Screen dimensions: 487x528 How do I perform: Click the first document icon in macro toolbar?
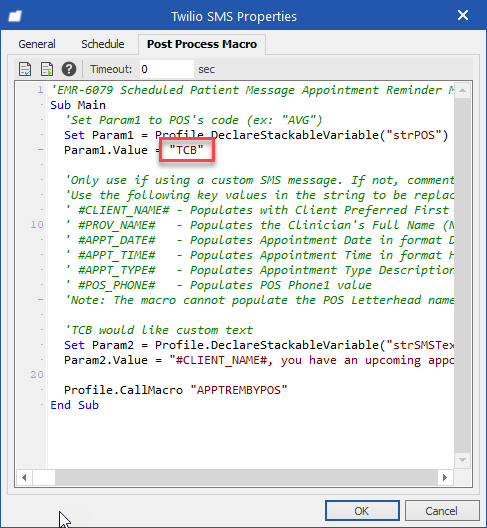click(25, 69)
